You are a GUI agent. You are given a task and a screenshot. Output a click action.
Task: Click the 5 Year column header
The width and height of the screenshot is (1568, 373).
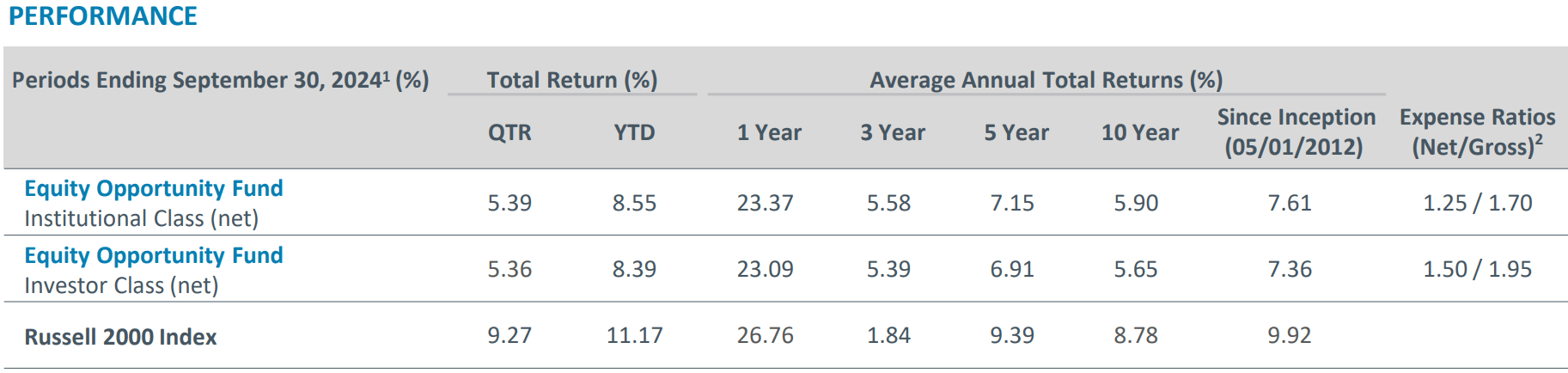tap(1016, 132)
